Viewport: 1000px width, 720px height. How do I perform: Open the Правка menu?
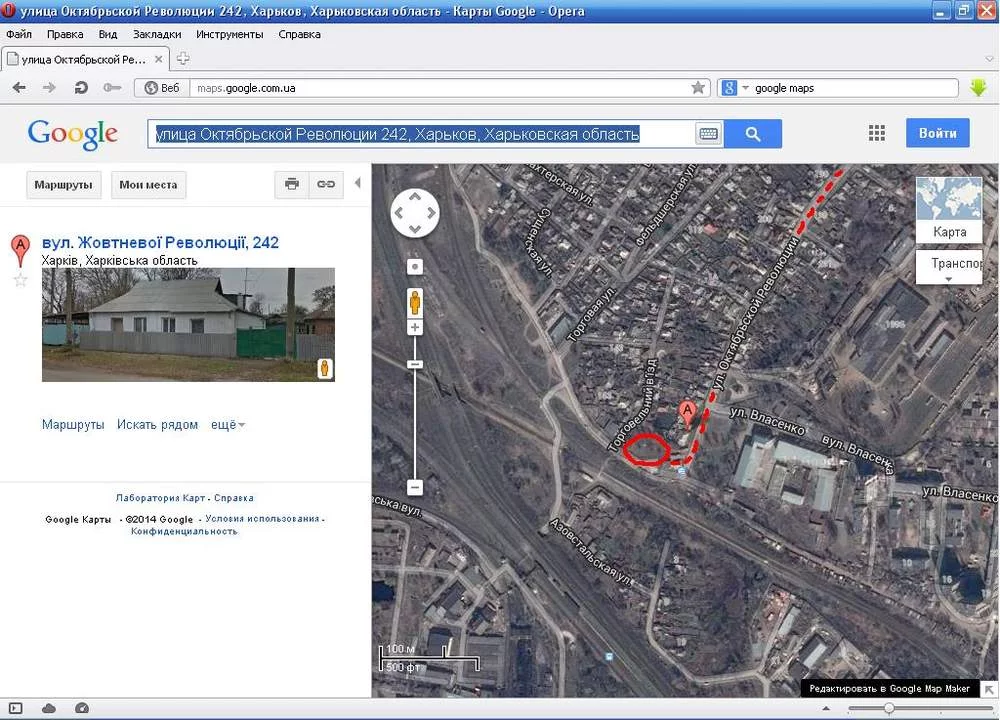pos(65,34)
